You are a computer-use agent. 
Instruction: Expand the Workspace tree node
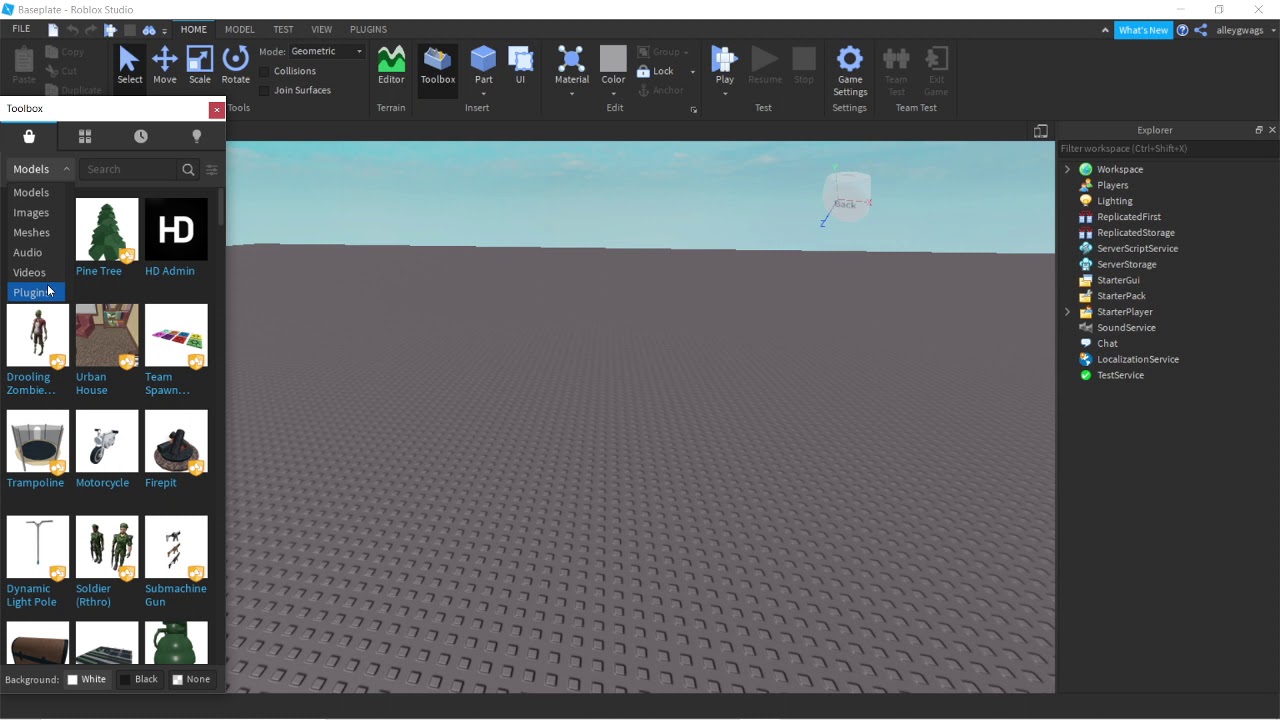[x=1067, y=169]
